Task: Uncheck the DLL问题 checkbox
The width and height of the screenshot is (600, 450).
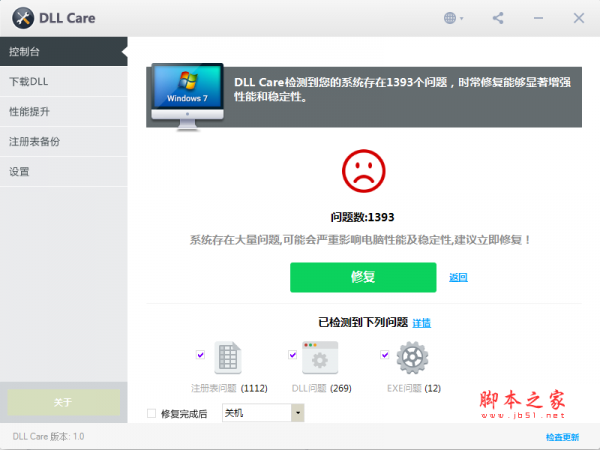Action: pos(293,355)
